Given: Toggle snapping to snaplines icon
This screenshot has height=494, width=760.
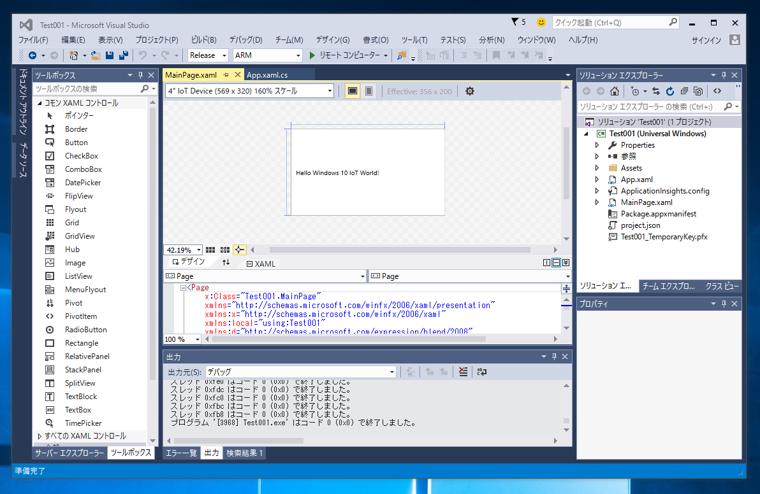Looking at the screenshot, I should coord(239,250).
